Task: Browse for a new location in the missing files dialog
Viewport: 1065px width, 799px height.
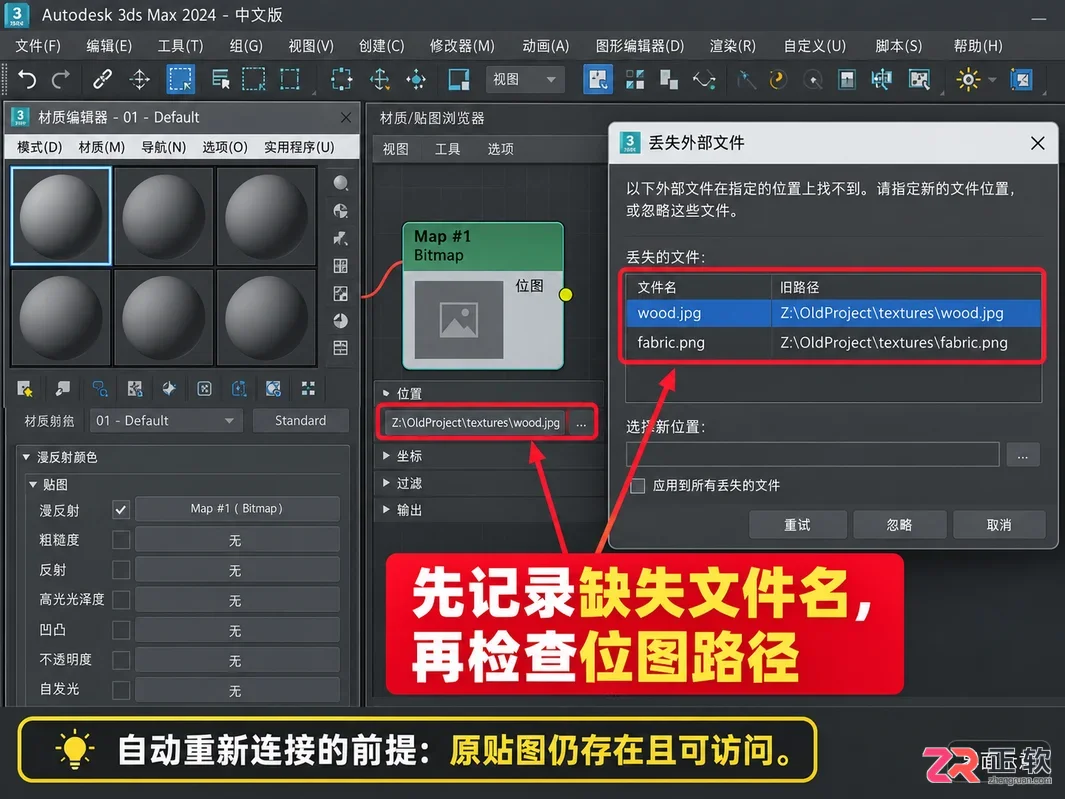Action: click(1022, 455)
